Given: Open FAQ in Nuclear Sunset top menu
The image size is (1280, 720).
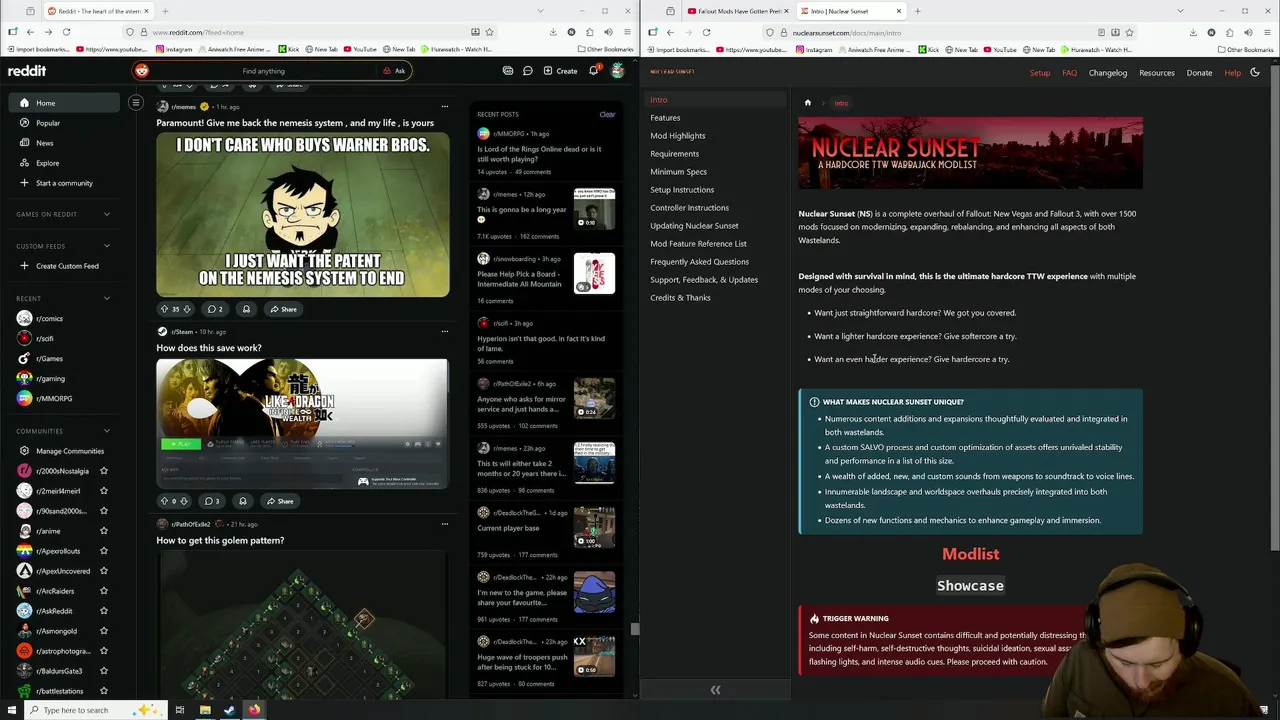Looking at the screenshot, I should point(1069,73).
